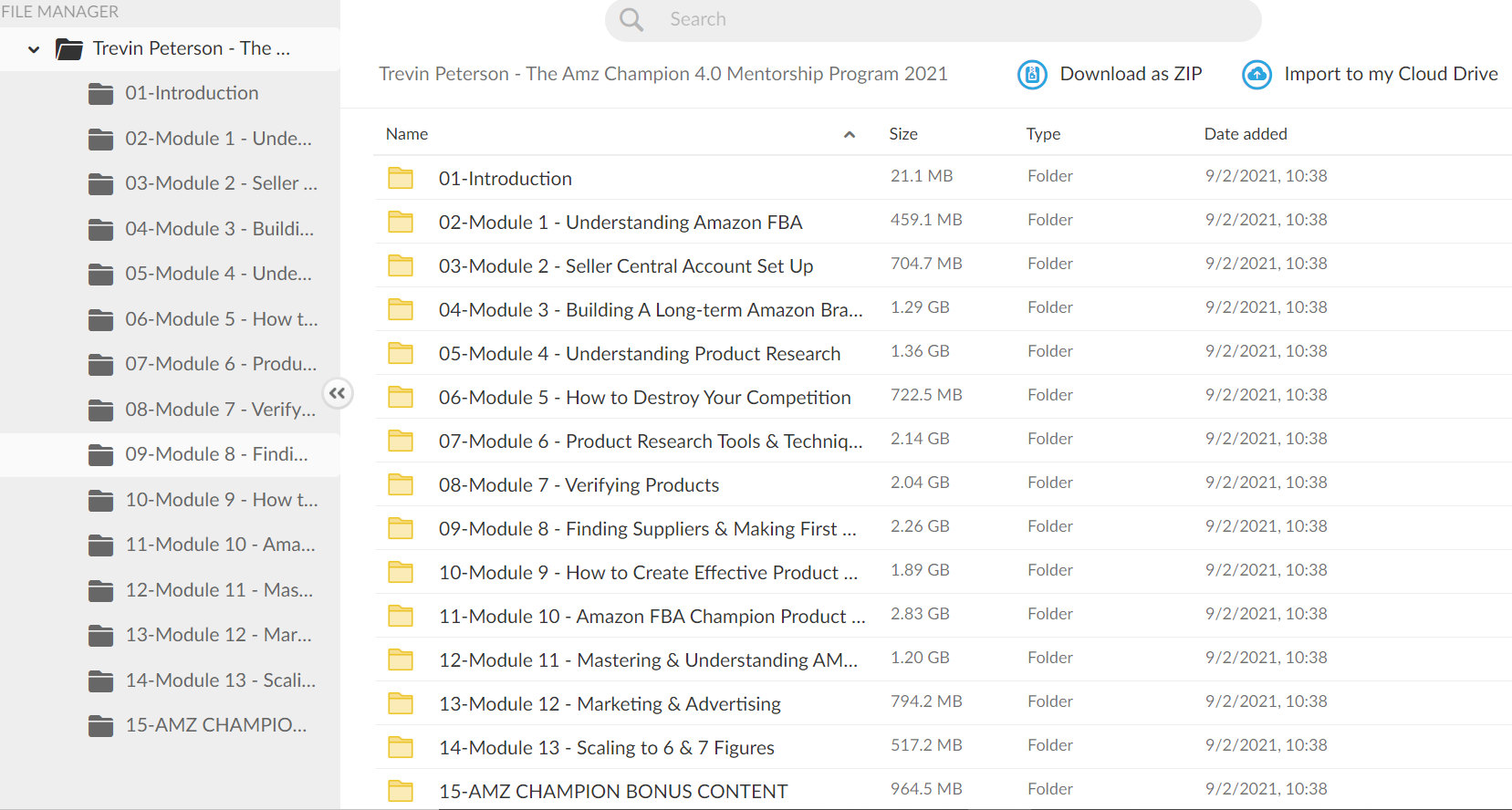Click 15-AMZ CHAMPION BONUS CONTENT name

pos(613,792)
